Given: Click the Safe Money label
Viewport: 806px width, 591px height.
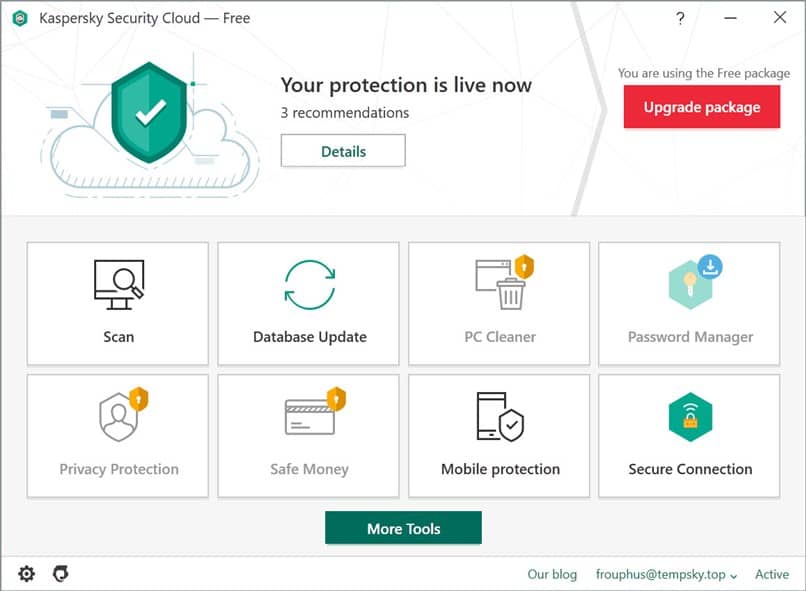Looking at the screenshot, I should click(x=309, y=470).
